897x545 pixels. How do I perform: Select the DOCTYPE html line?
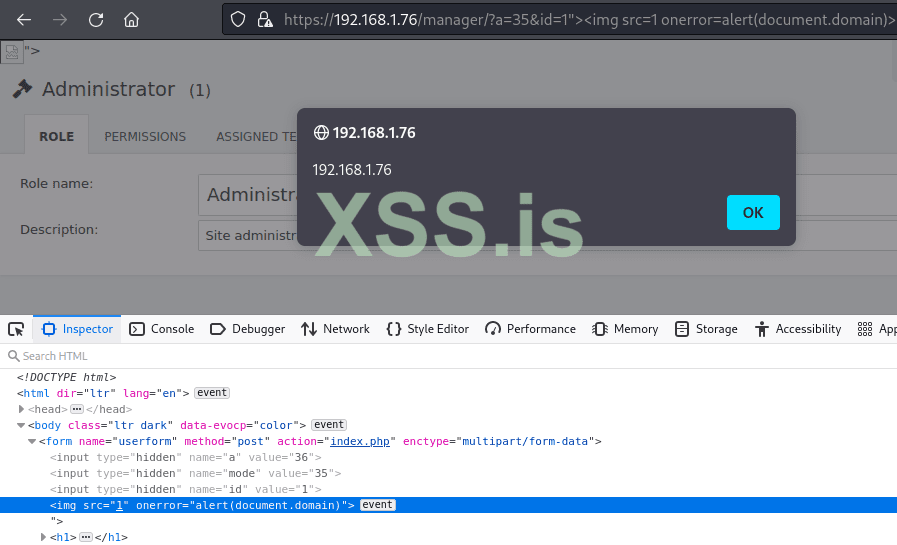tap(66, 377)
